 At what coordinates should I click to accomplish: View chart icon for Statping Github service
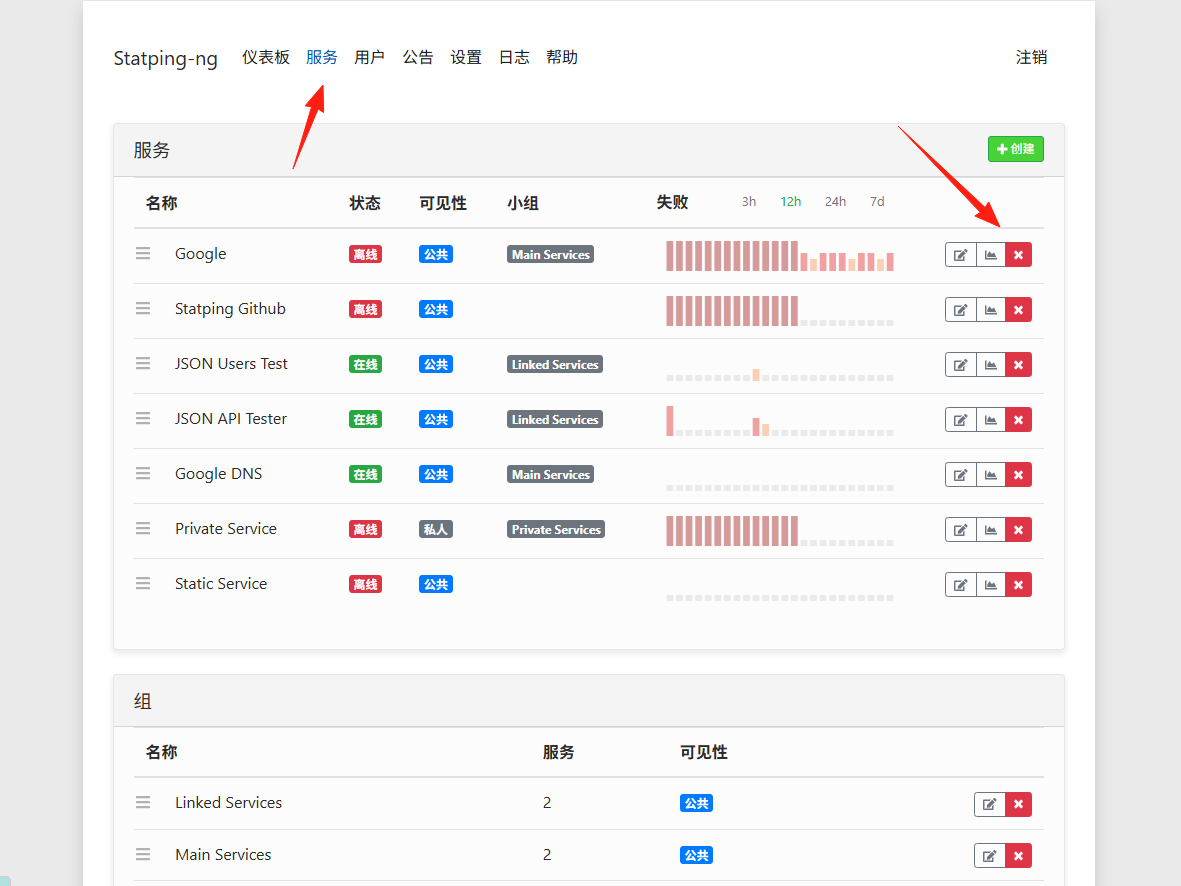point(990,310)
